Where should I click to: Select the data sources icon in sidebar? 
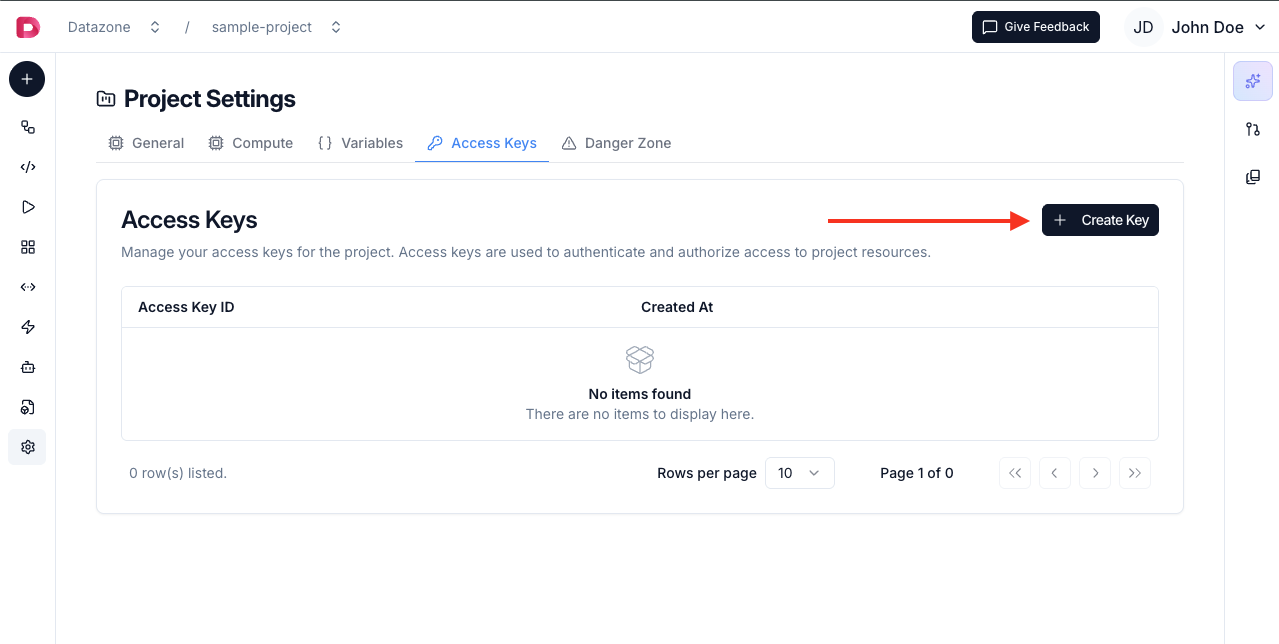[x=27, y=407]
